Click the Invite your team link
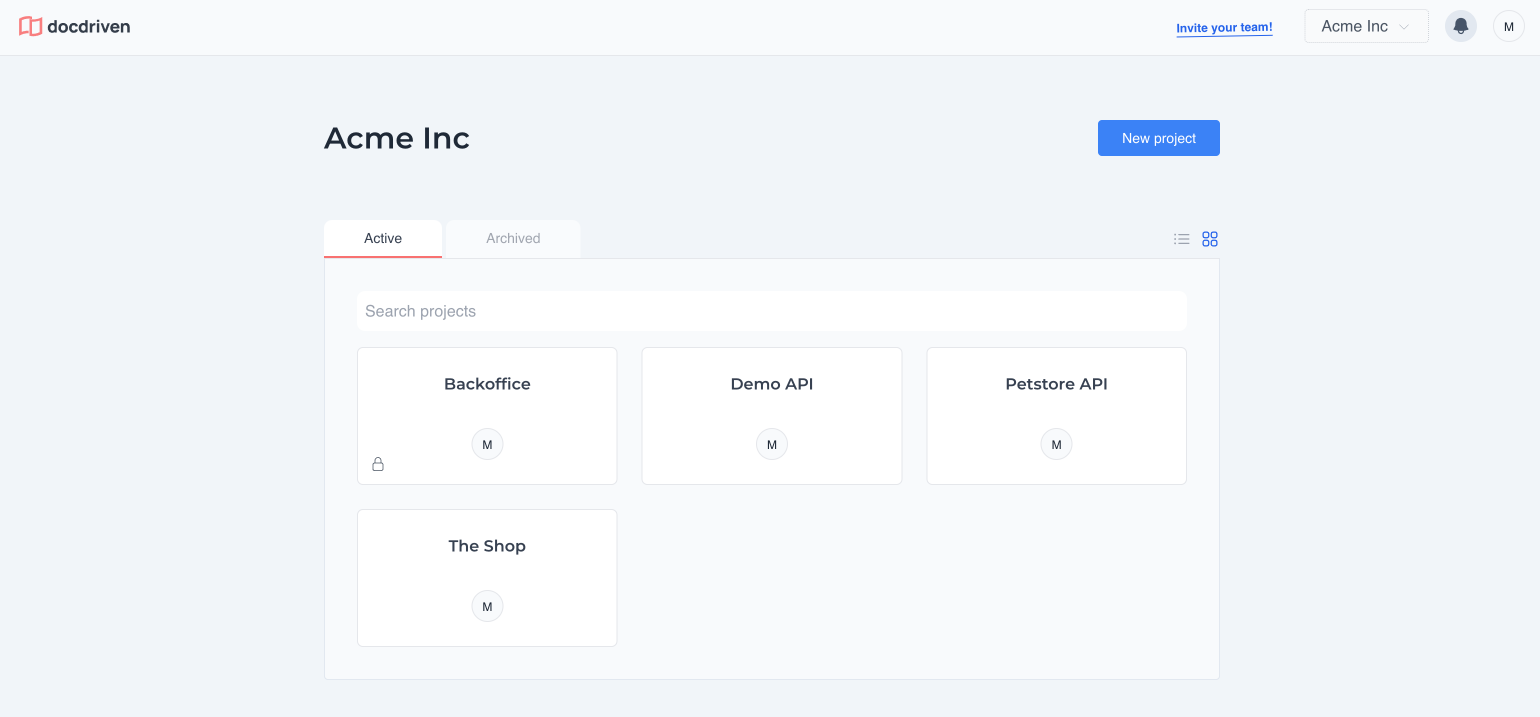The image size is (1540, 717). pos(1224,28)
